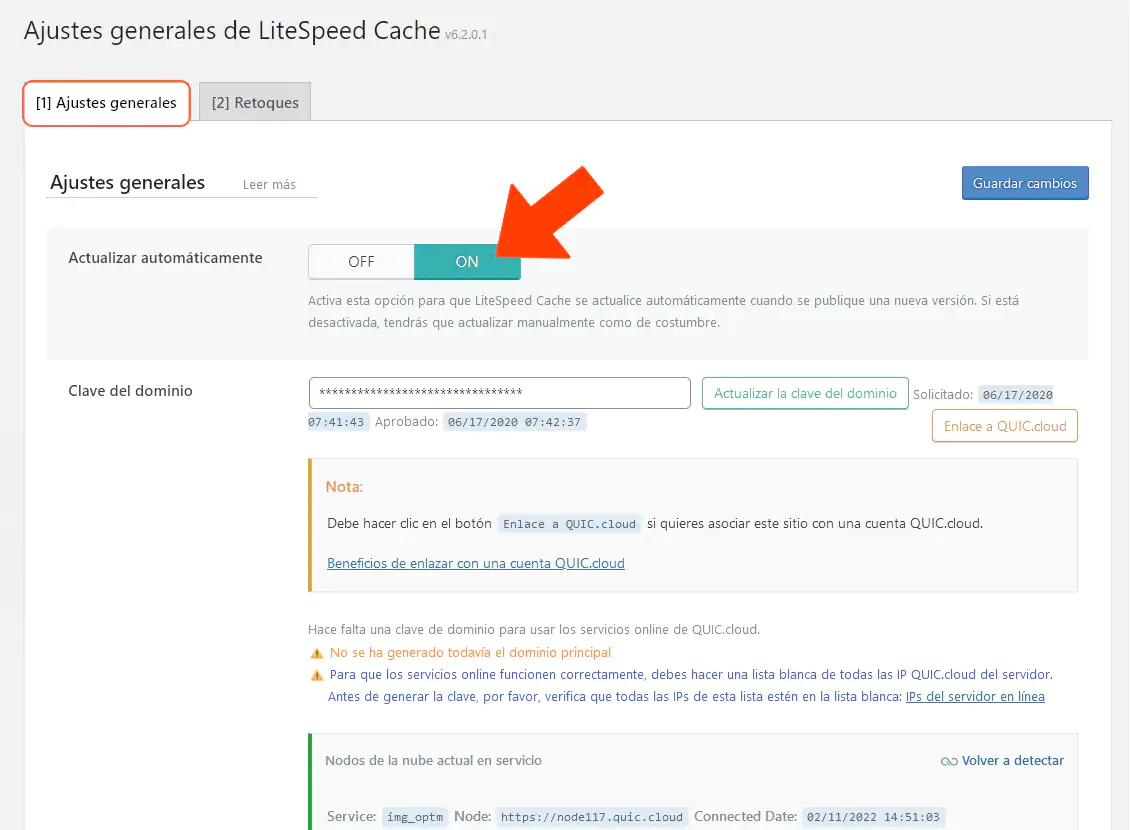
Task: Open the Leer más link
Action: 269,185
